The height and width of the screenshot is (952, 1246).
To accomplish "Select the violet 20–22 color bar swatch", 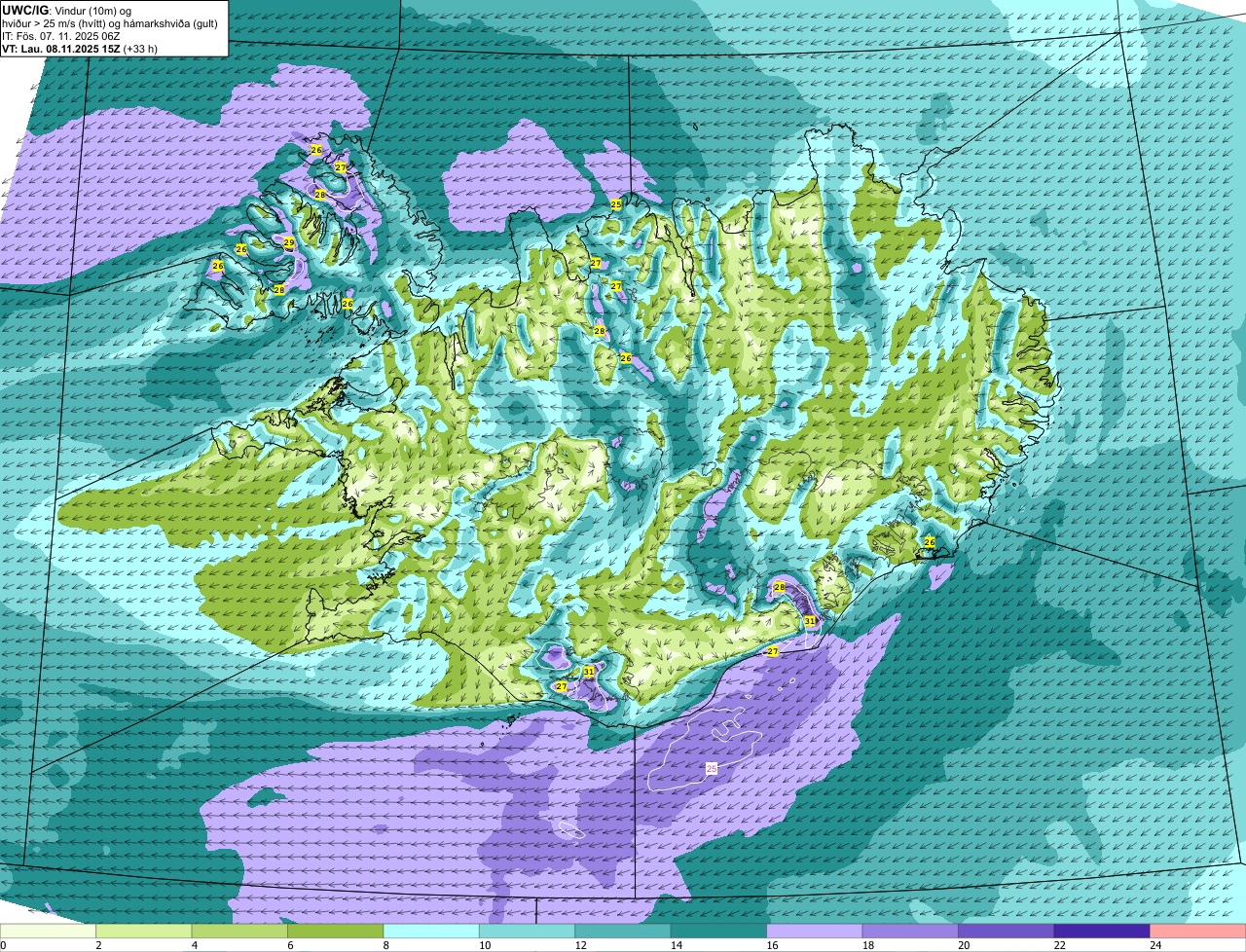I will pyautogui.click(x=1007, y=932).
